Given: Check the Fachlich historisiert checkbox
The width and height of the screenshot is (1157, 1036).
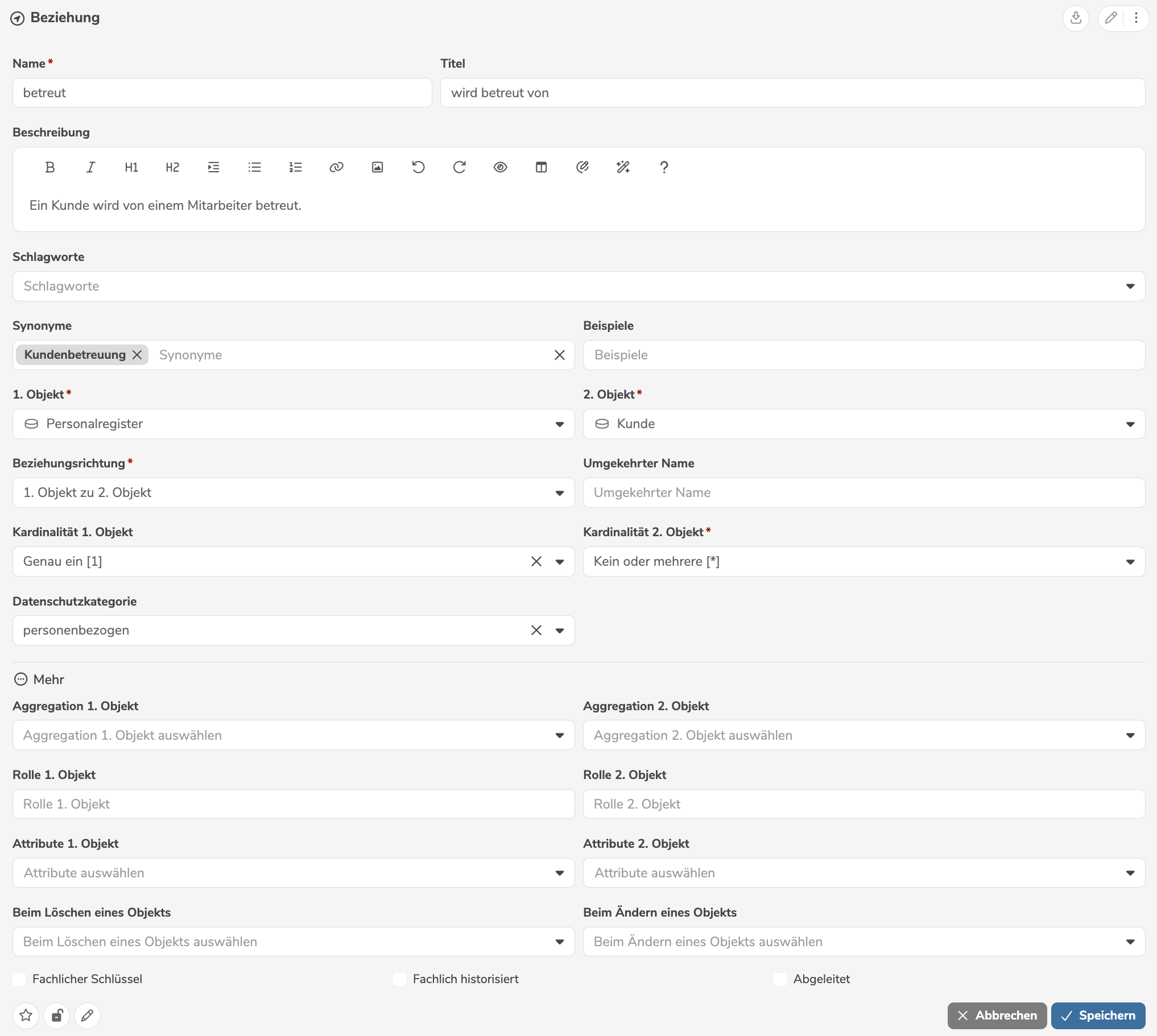Looking at the screenshot, I should coord(400,979).
